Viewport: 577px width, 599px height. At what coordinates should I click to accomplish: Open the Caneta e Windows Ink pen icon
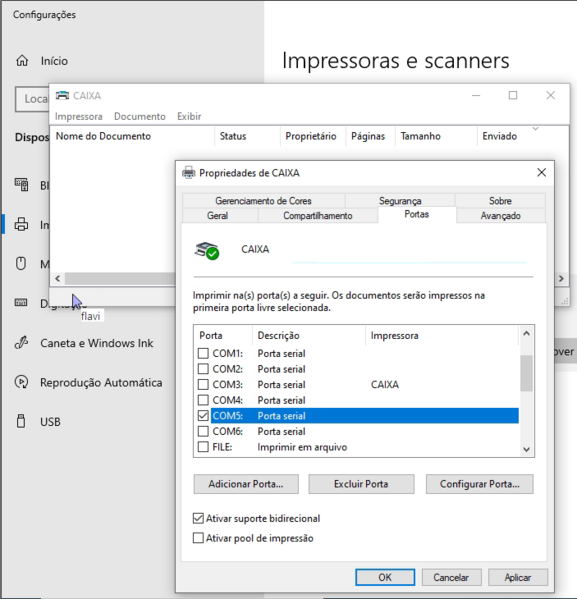[x=21, y=343]
